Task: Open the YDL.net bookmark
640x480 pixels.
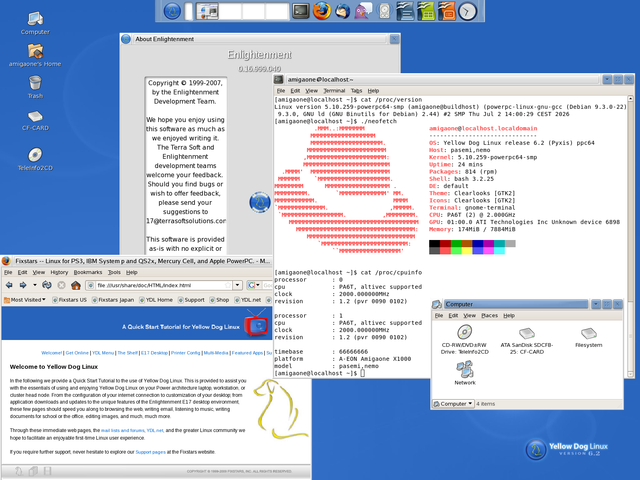Action: 248,300
